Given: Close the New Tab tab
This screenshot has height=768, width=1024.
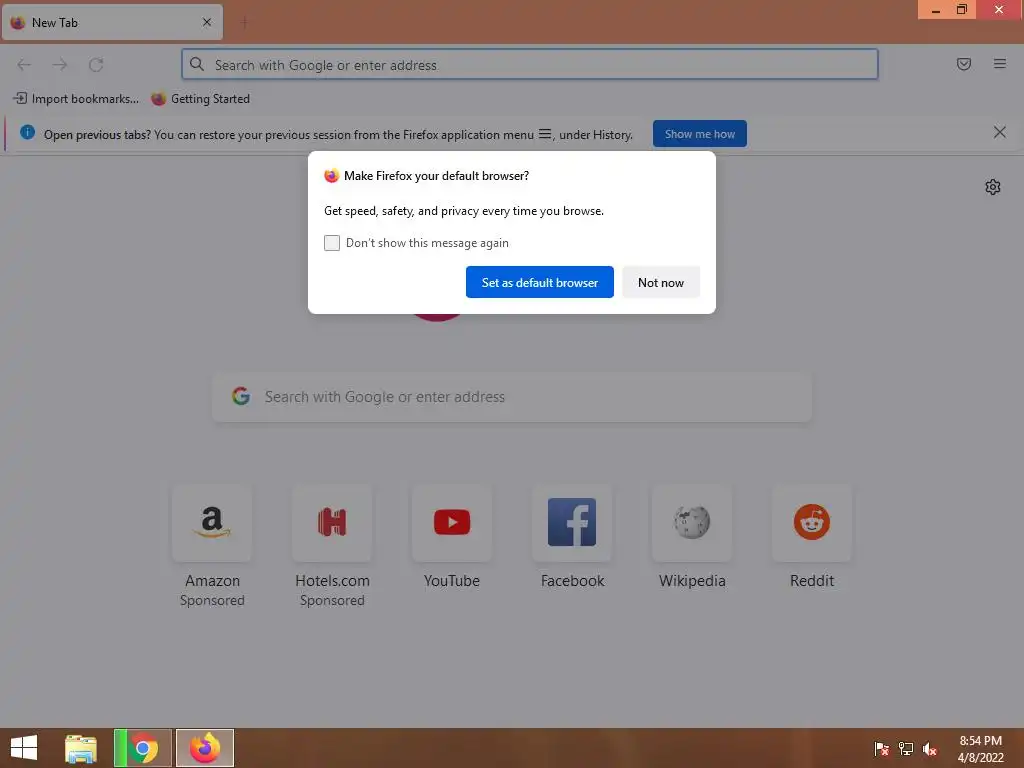Looking at the screenshot, I should pyautogui.click(x=206, y=23).
